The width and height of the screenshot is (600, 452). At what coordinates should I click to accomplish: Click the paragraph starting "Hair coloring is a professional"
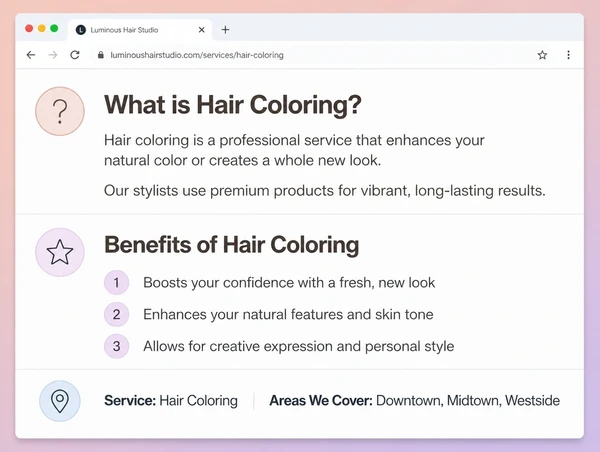point(294,150)
